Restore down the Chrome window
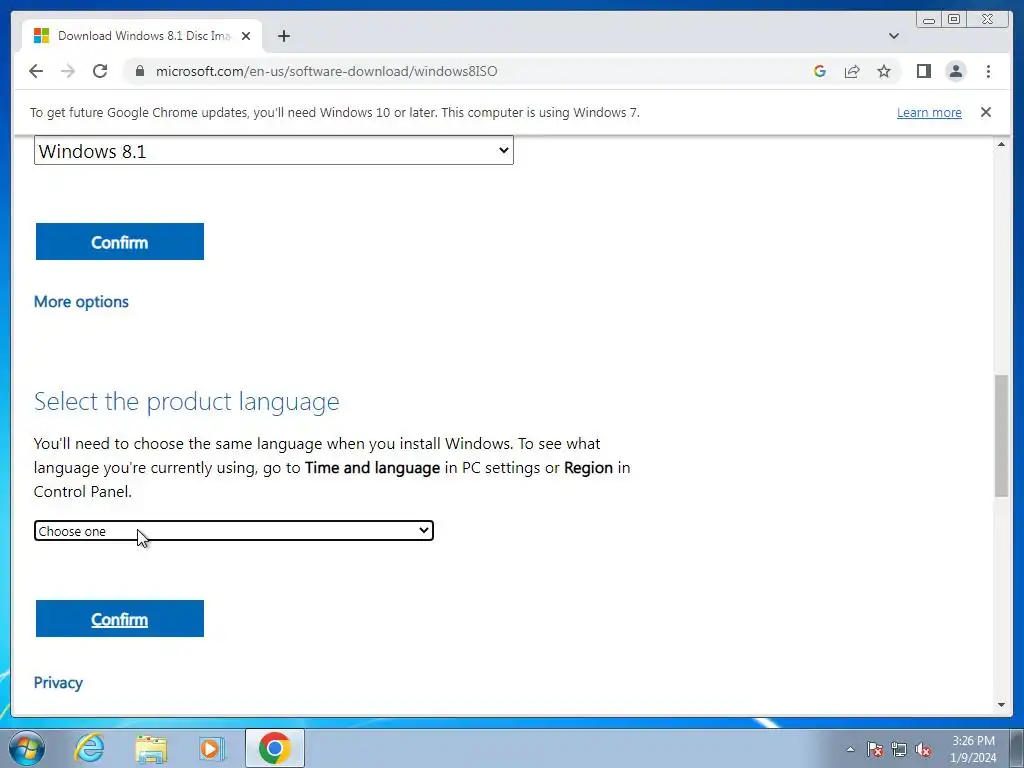 pos(953,20)
